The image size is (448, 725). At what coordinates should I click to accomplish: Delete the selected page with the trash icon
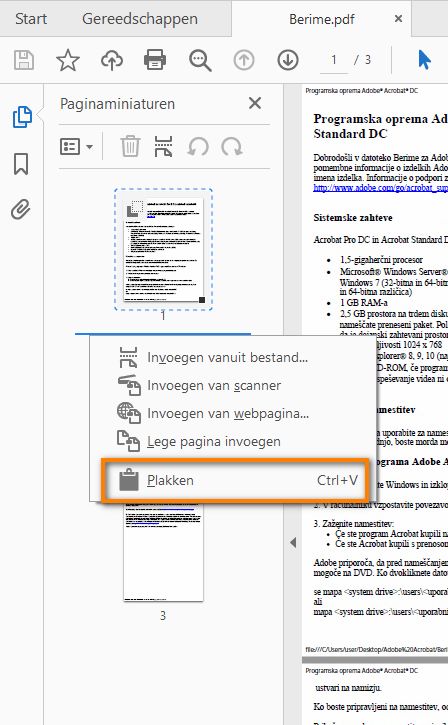click(x=130, y=147)
